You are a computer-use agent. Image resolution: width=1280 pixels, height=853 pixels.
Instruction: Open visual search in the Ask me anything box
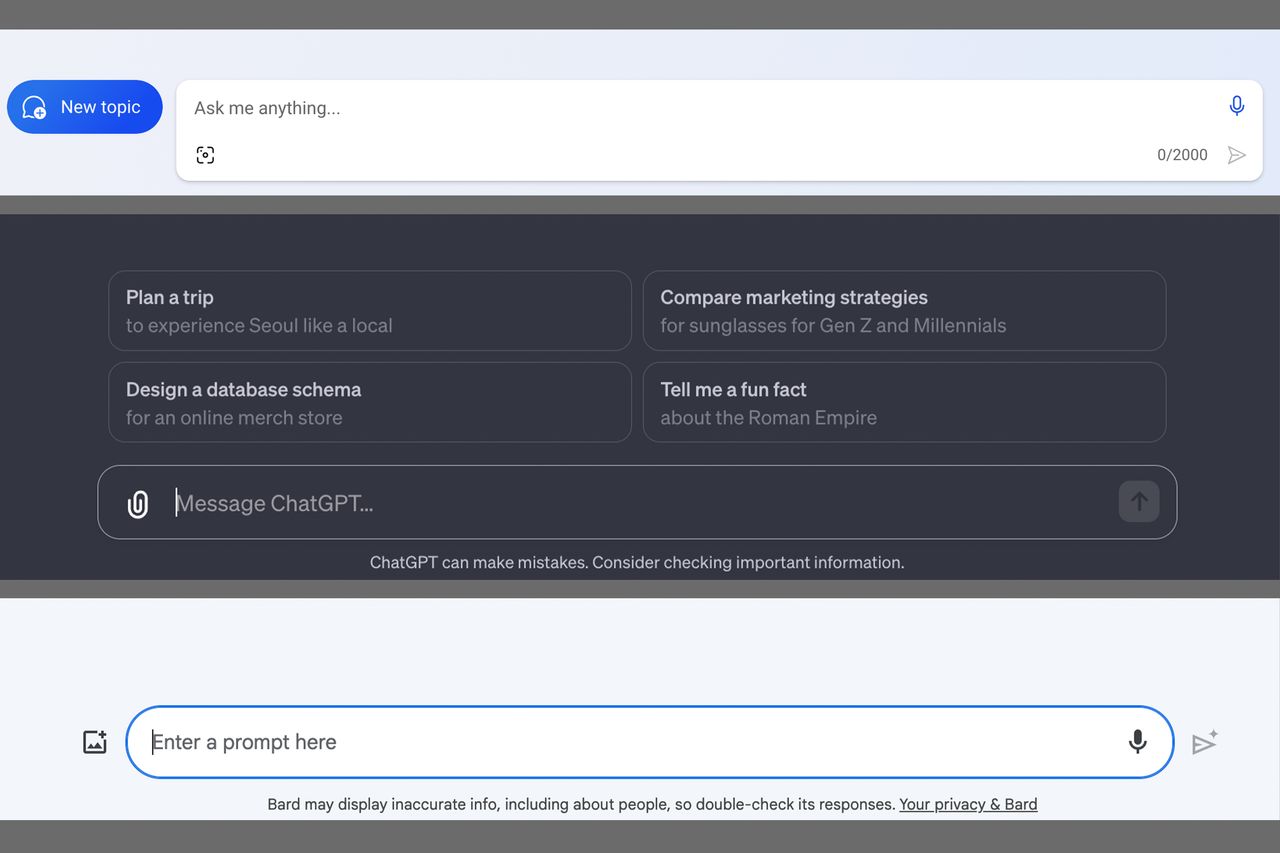[x=205, y=155]
